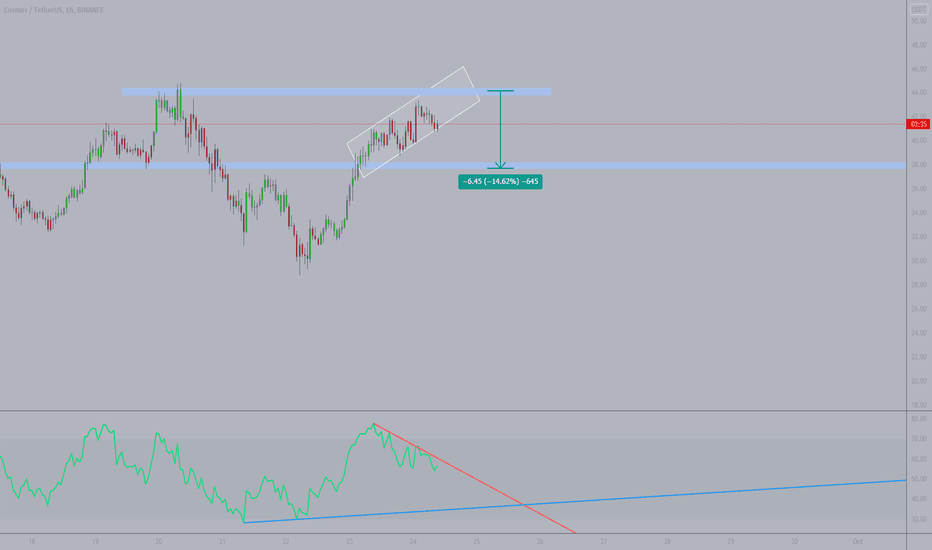The width and height of the screenshot is (932, 550).
Task: Click the 26.00 price axis label
Action: coord(919,309)
